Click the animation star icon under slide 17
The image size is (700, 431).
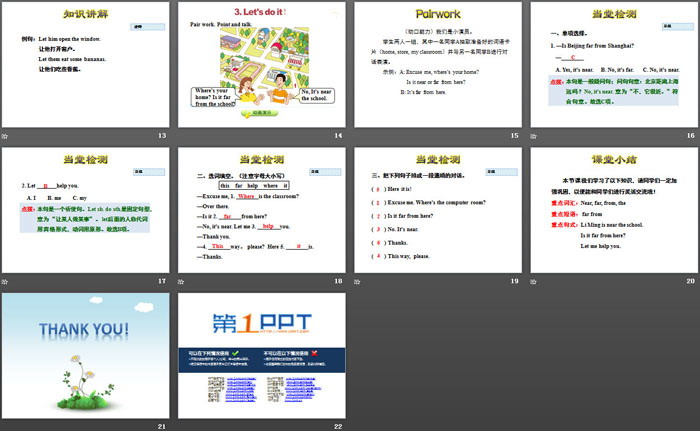coord(5,282)
